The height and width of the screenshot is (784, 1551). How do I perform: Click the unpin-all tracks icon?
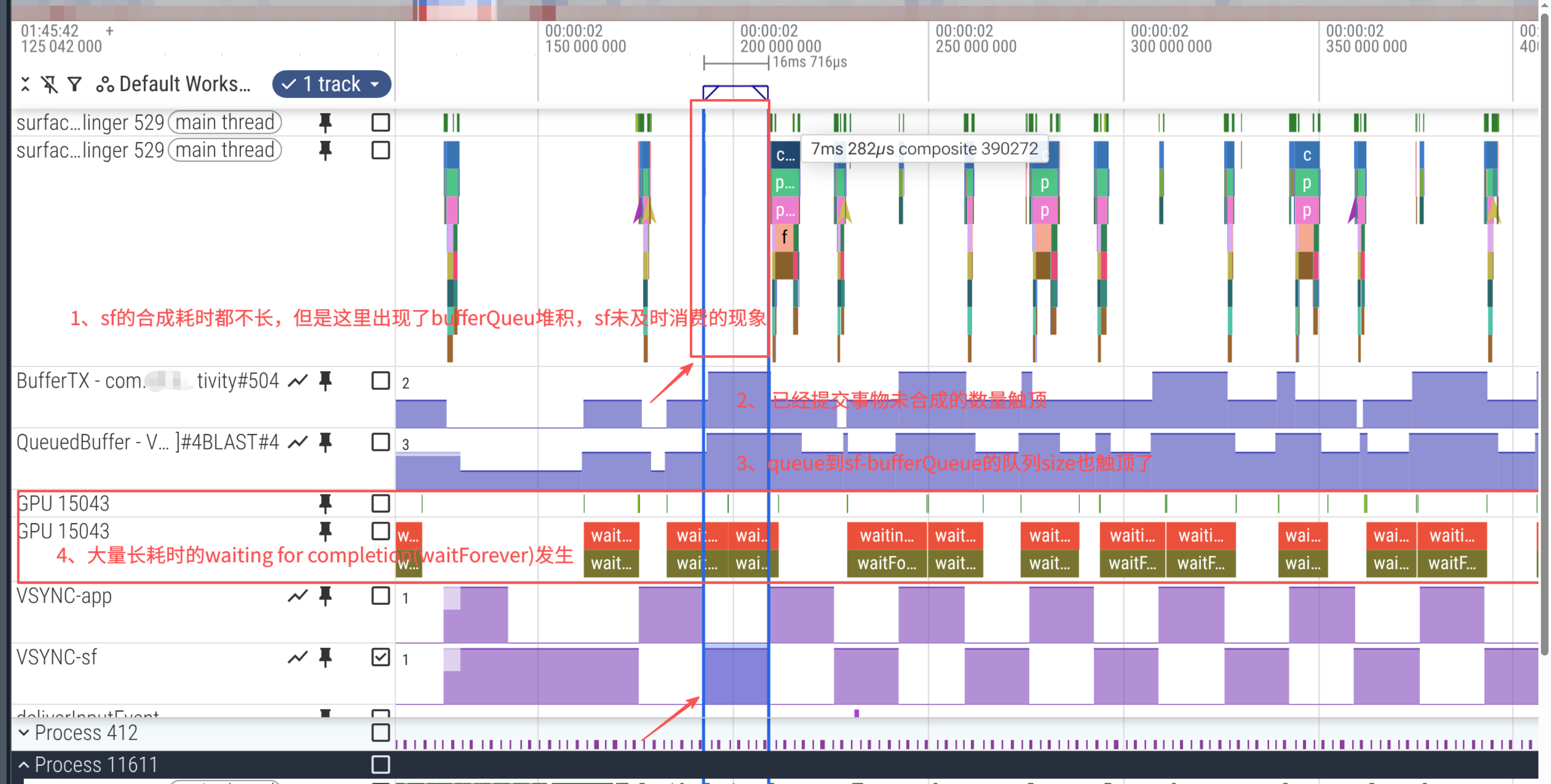(50, 84)
